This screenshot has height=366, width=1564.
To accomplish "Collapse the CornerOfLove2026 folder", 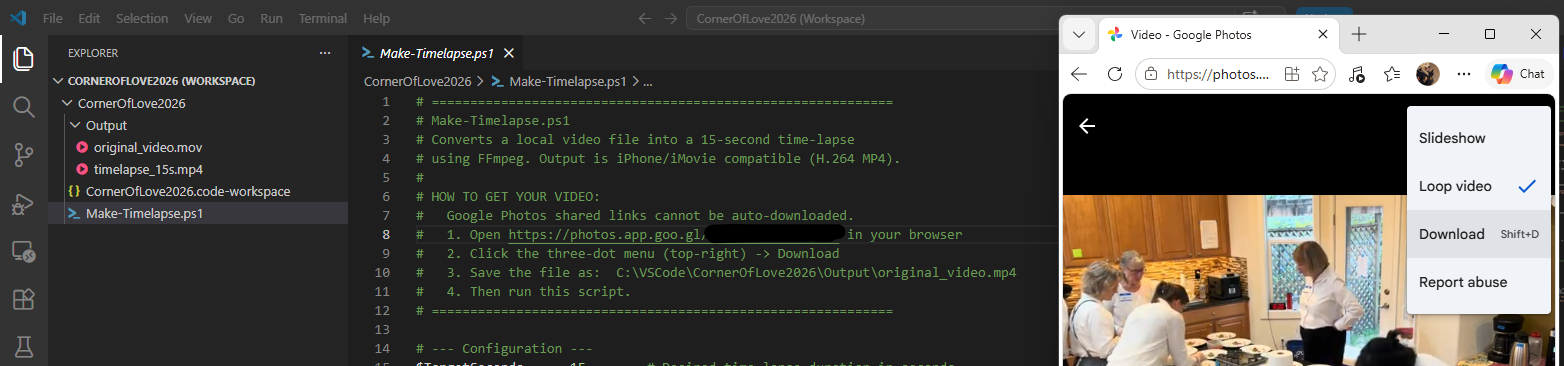I will point(198,103).
